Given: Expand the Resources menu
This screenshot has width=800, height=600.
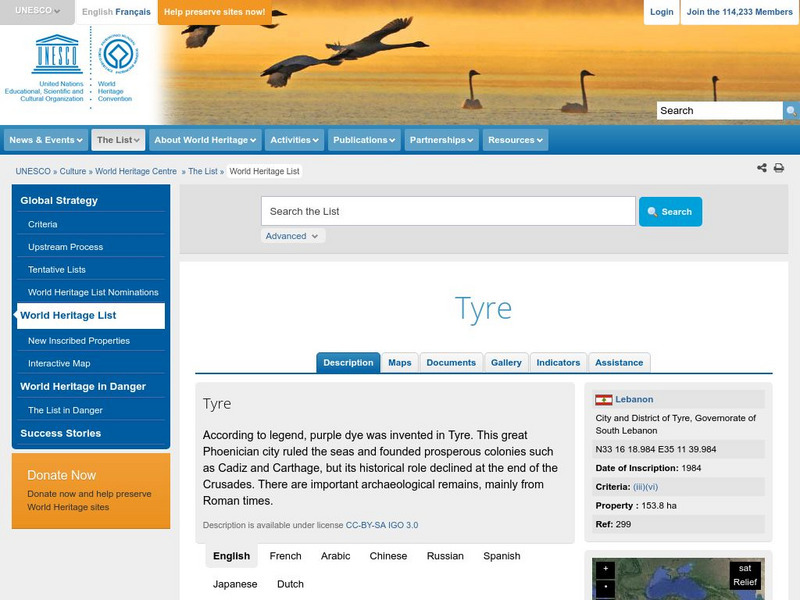Looking at the screenshot, I should (515, 140).
